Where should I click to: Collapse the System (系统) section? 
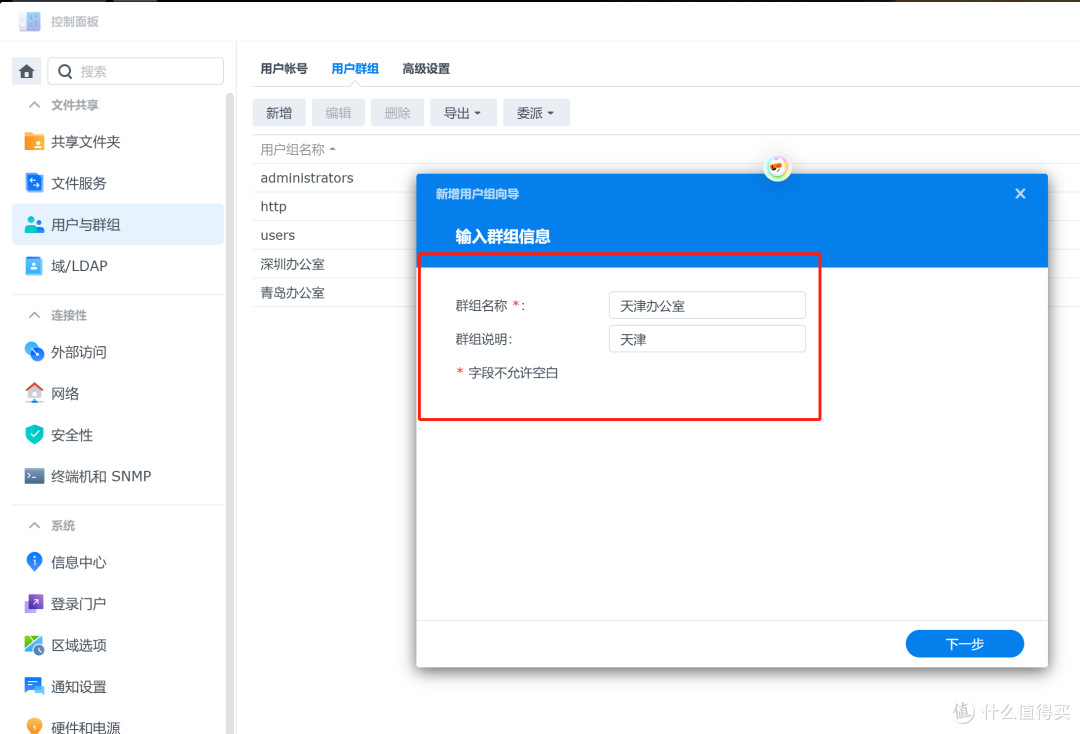34,525
